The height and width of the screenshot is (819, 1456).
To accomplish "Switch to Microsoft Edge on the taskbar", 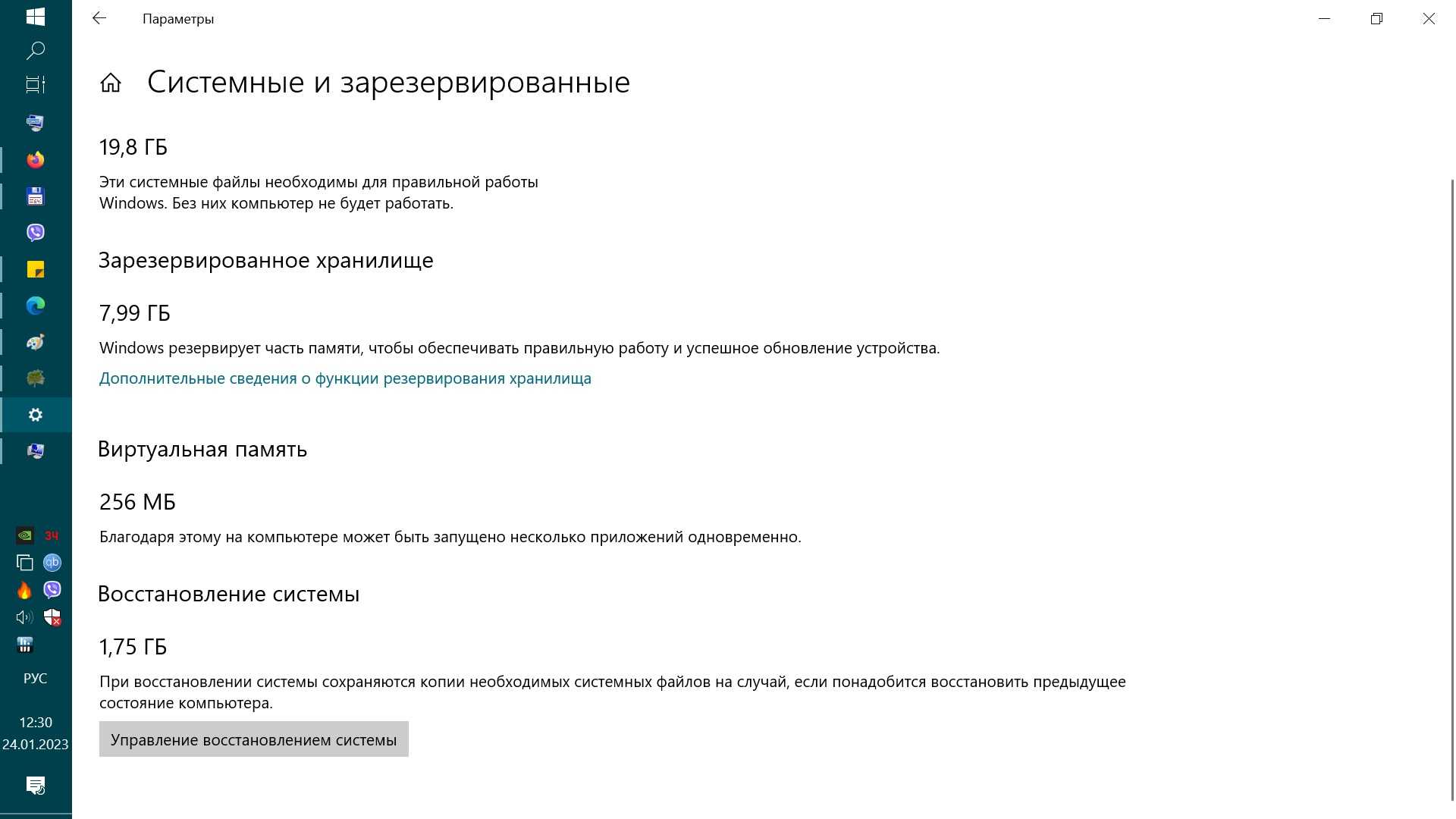I will (x=36, y=306).
